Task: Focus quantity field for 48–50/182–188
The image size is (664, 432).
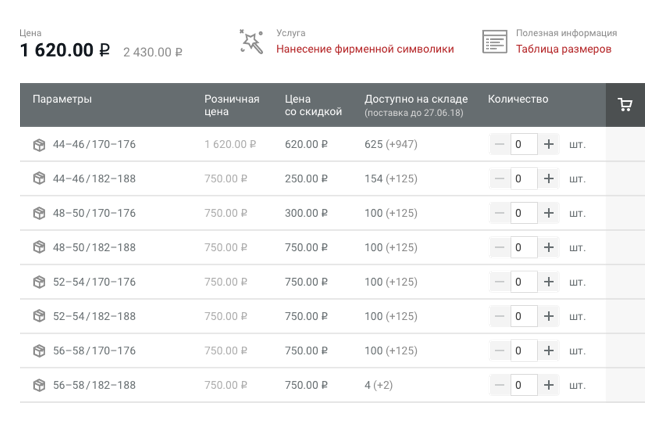Action: (x=524, y=247)
